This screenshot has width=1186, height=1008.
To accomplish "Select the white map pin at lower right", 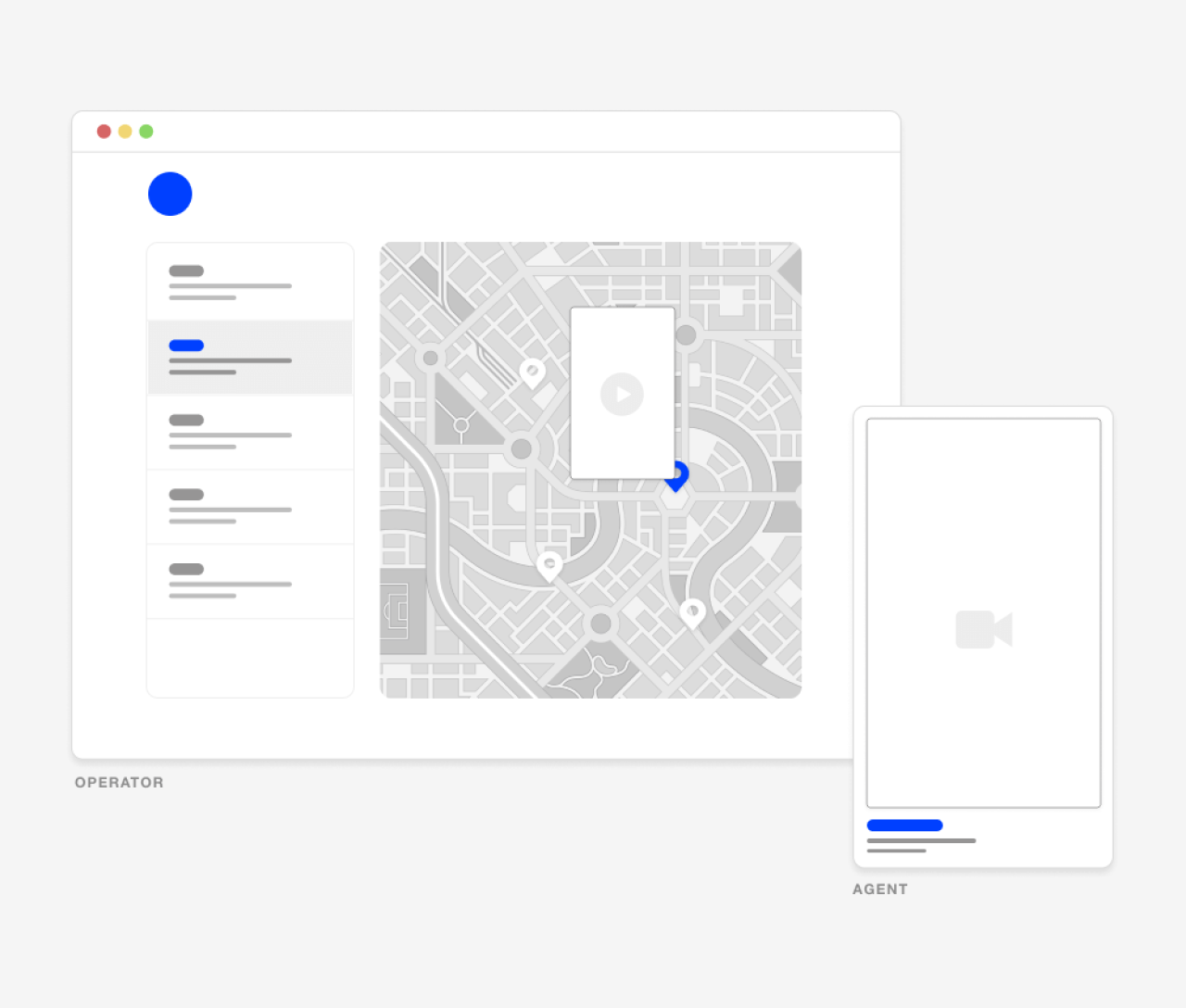I will click(692, 613).
